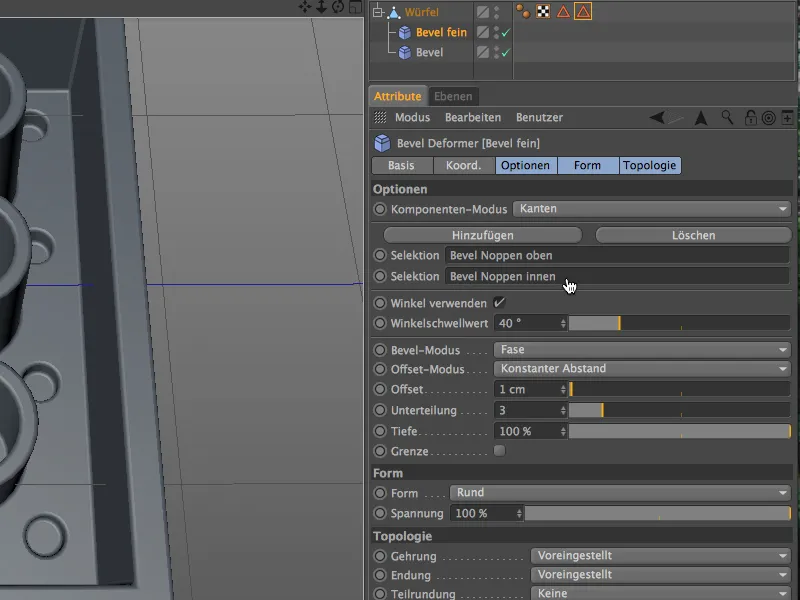Select the Koord. tab
The height and width of the screenshot is (600, 800).
464,165
